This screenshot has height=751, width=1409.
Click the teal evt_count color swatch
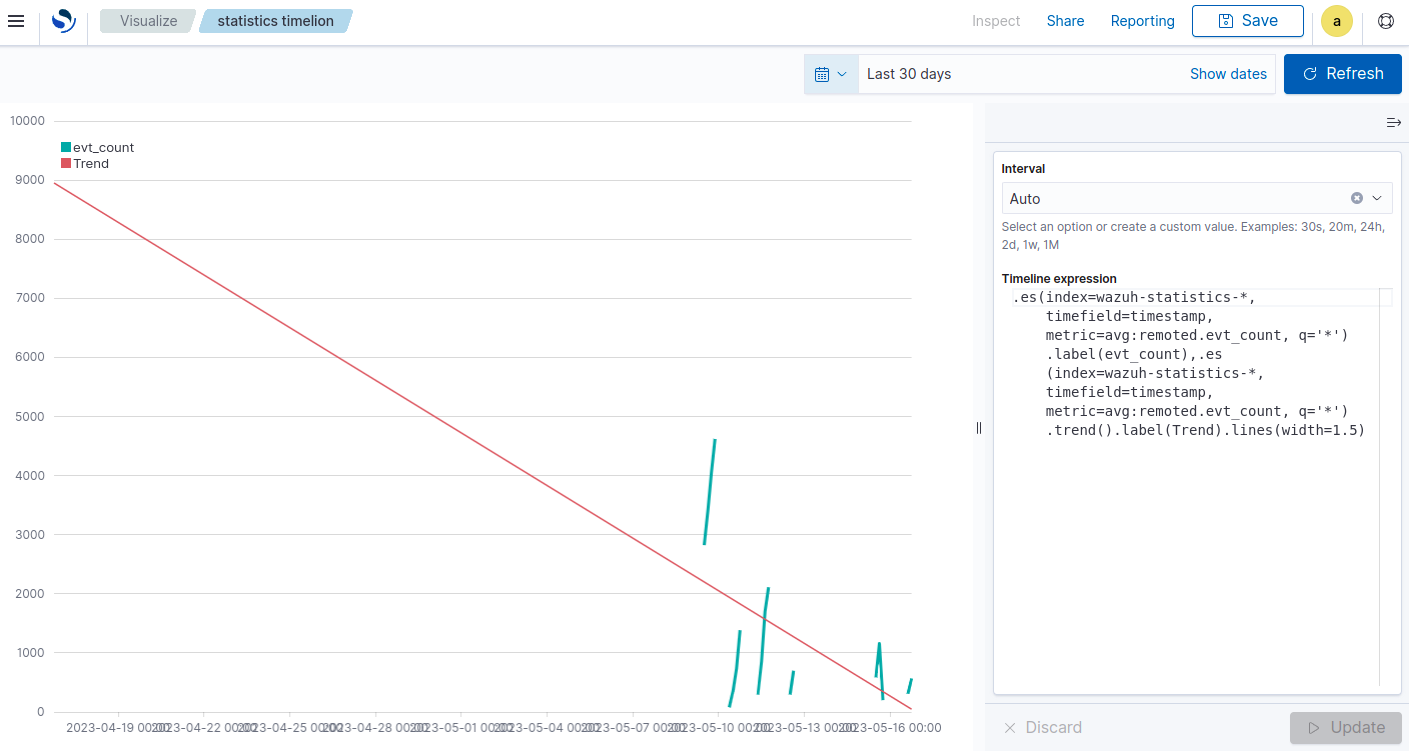click(x=64, y=146)
